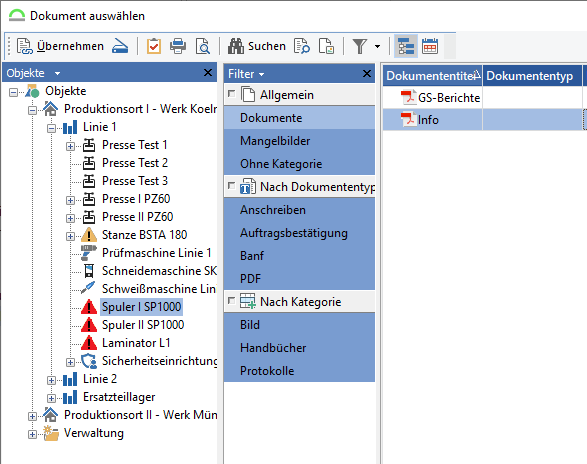The height and width of the screenshot is (464, 587).
Task: Select the Ohne Kategorie filter entry
Action: click(x=299, y=164)
